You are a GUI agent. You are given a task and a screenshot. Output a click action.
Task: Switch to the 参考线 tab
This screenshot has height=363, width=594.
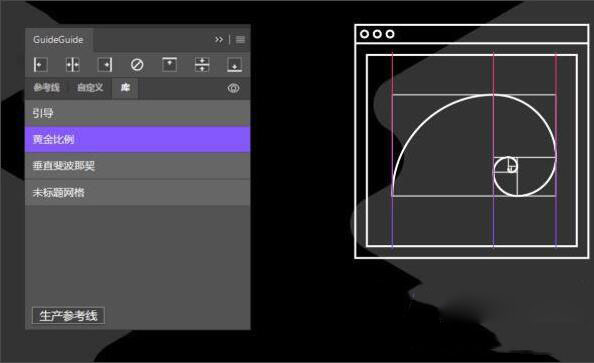tap(46, 88)
